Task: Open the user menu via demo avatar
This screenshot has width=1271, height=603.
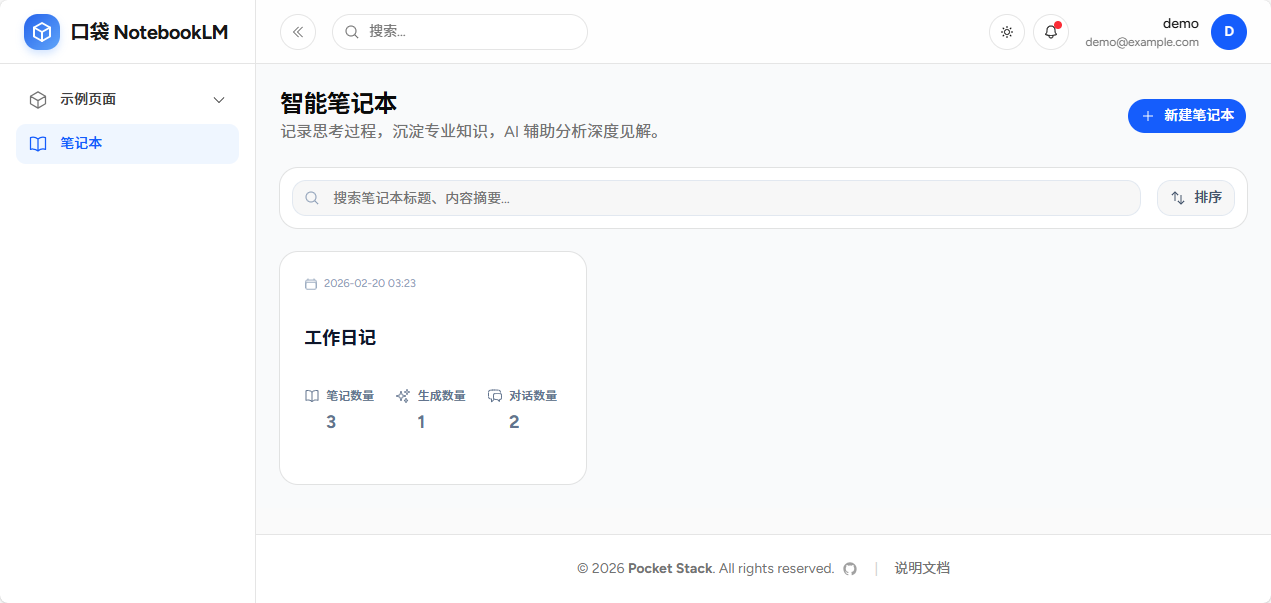Action: (x=1228, y=31)
